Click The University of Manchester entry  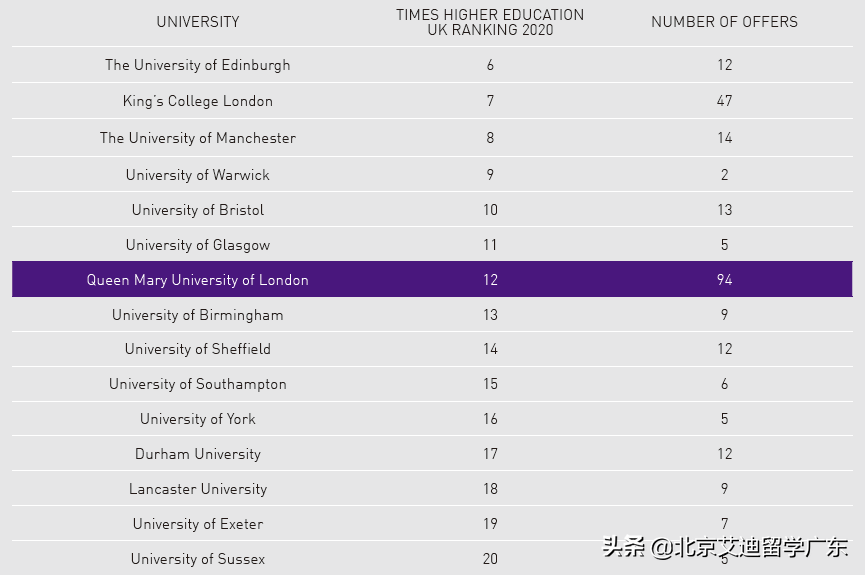198,138
